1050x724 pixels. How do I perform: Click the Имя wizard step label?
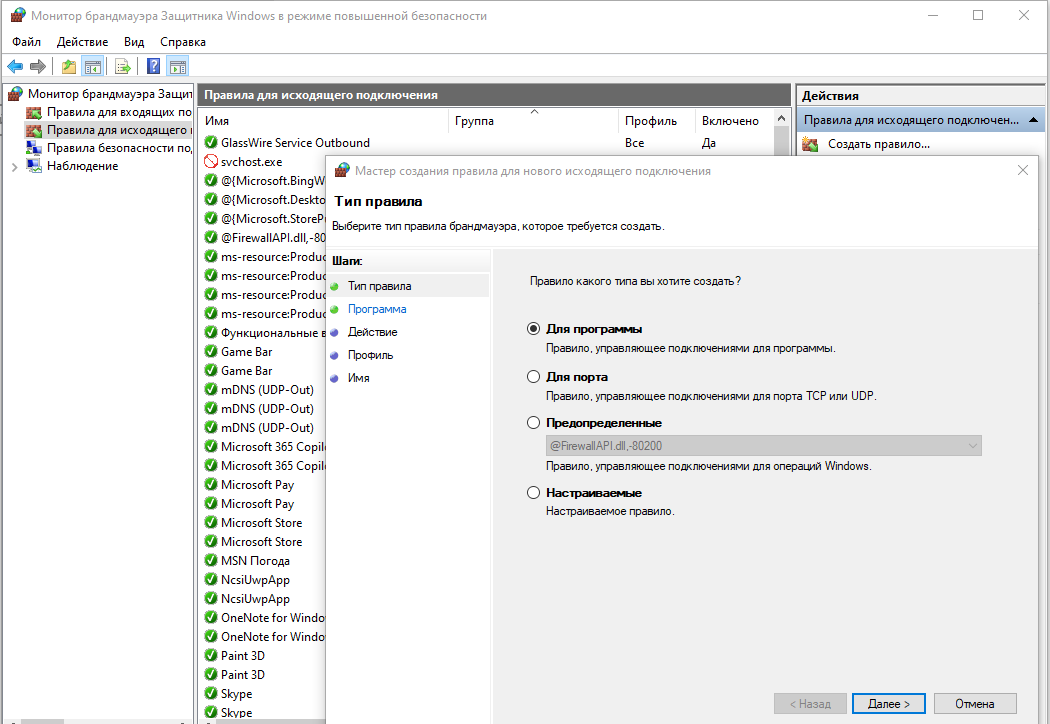[358, 378]
